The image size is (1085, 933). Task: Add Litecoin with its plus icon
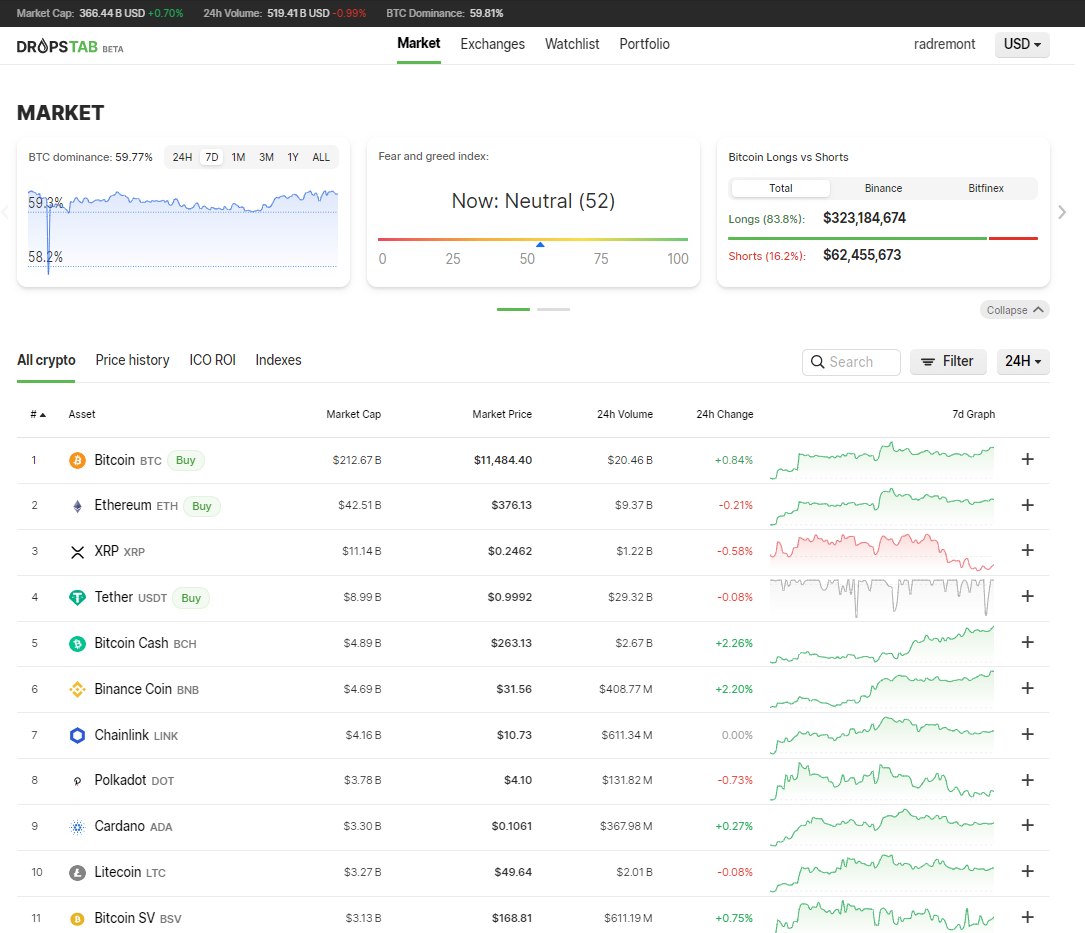pyautogui.click(x=1028, y=871)
